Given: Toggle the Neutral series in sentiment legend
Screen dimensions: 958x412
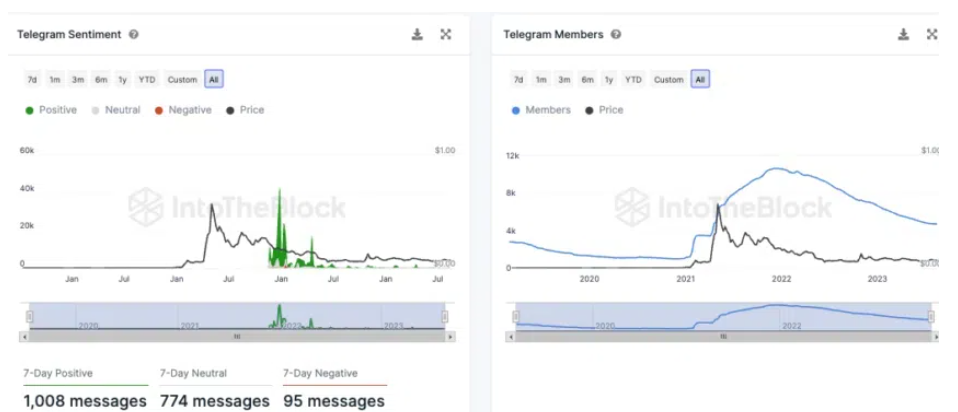Looking at the screenshot, I should pos(116,110).
